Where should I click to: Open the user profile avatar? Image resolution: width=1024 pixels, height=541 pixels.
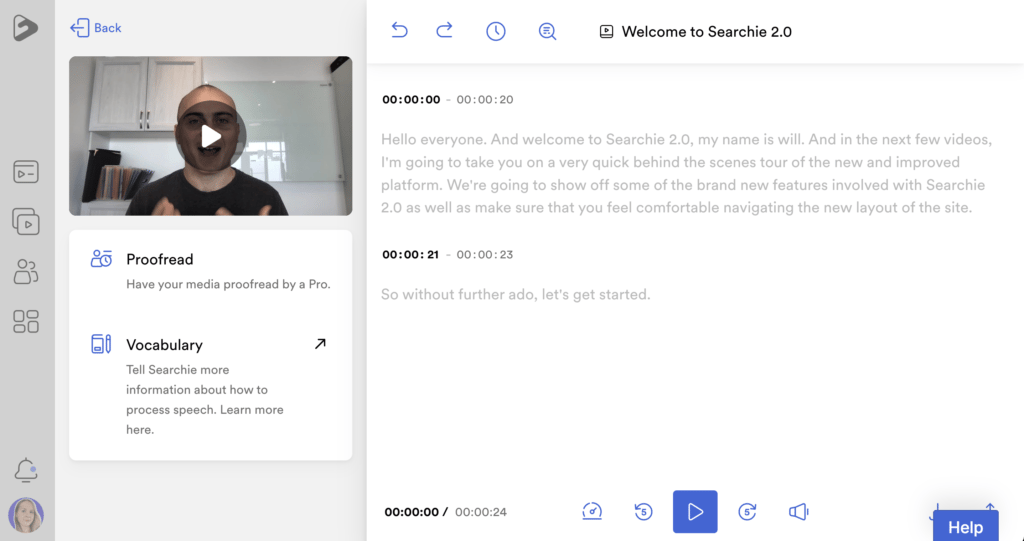26,515
